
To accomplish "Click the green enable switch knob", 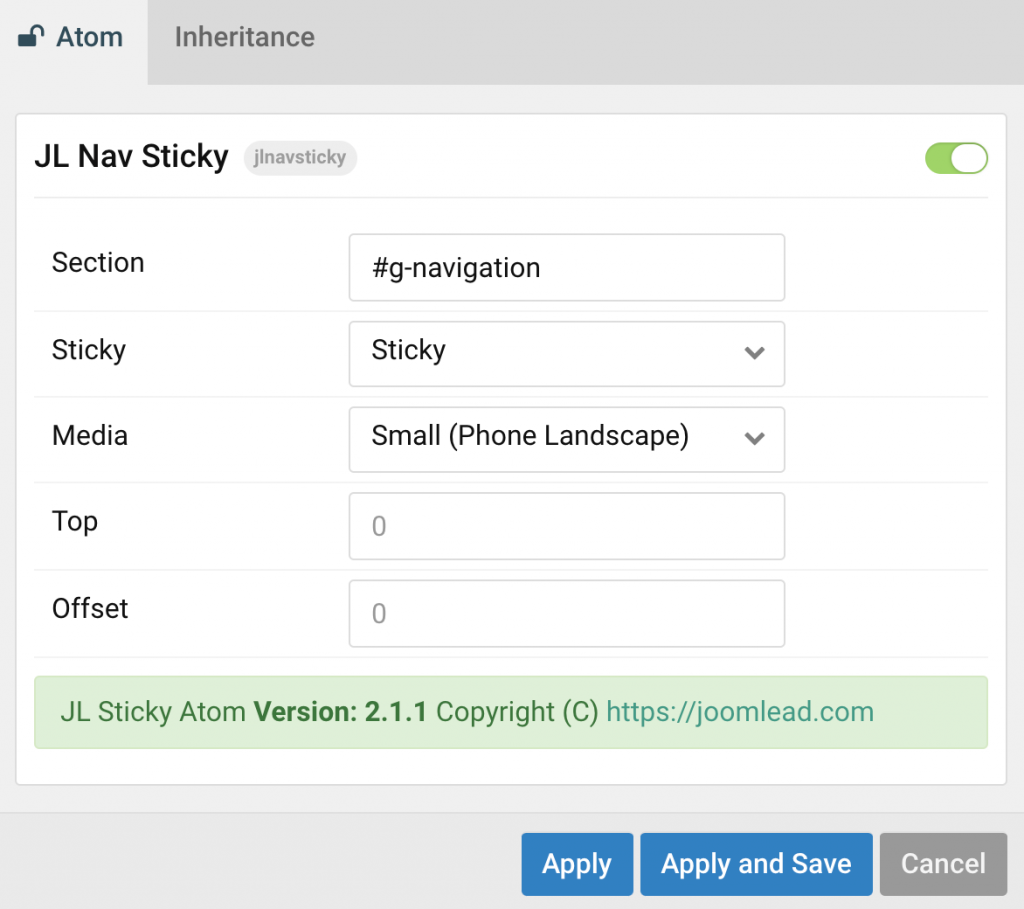I will tap(967, 158).
